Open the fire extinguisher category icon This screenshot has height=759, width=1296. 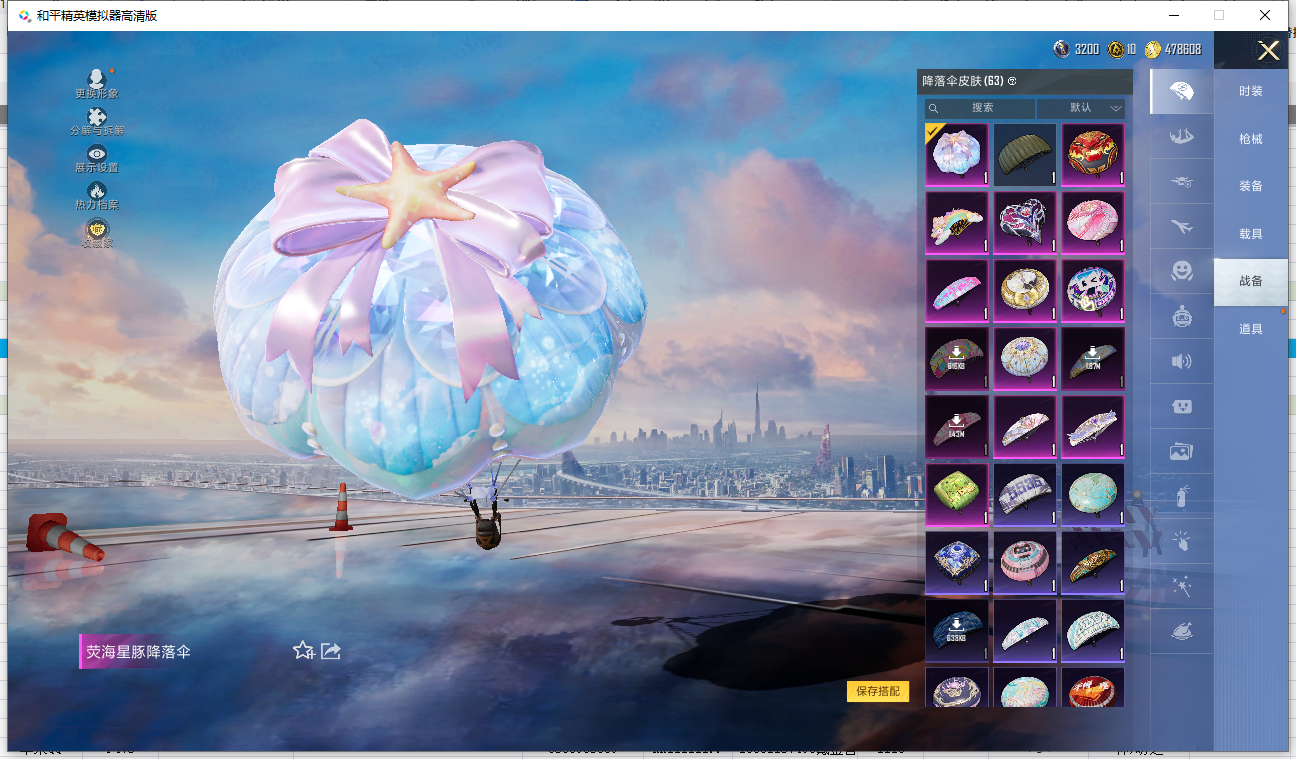1181,496
